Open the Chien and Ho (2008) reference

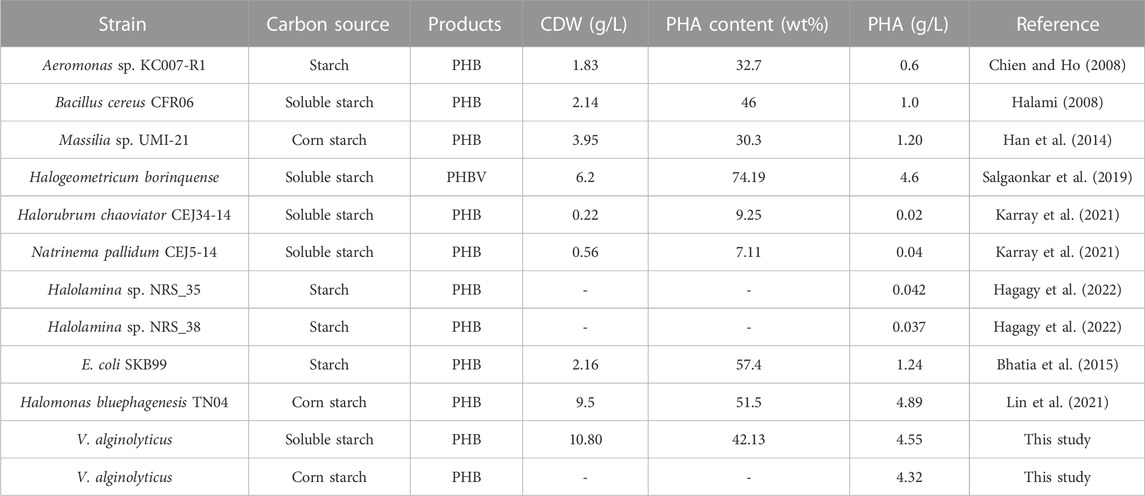1056,65
